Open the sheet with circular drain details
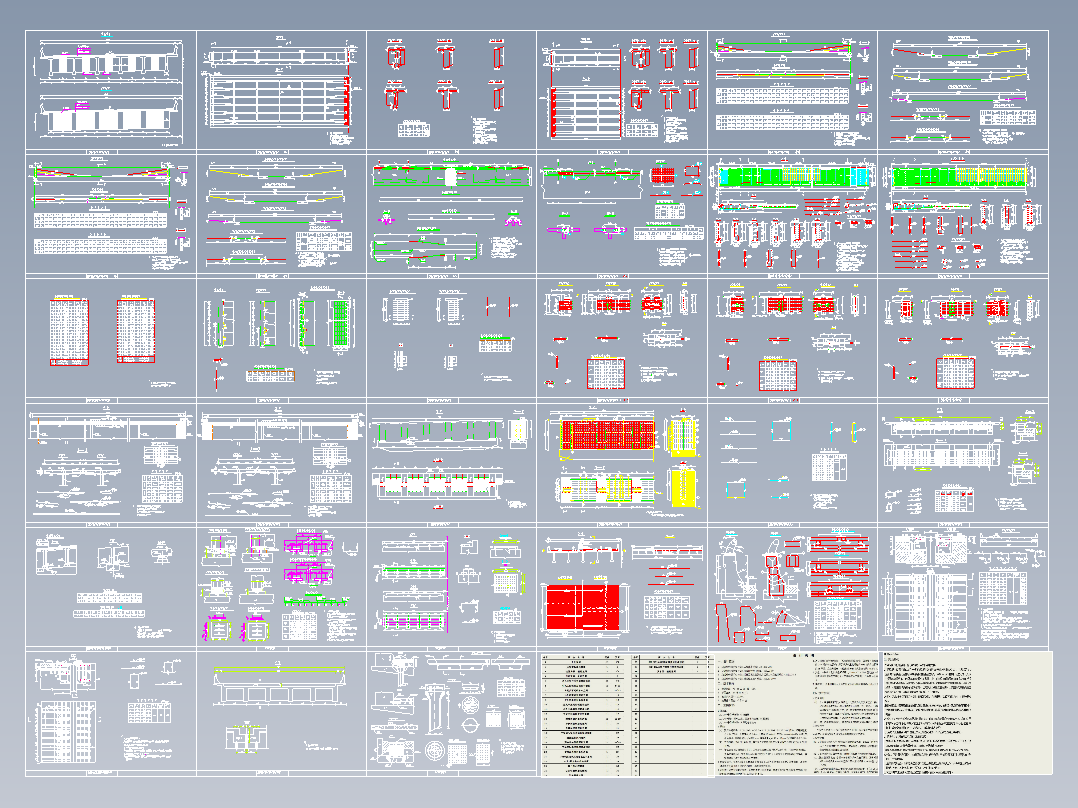 451,712
